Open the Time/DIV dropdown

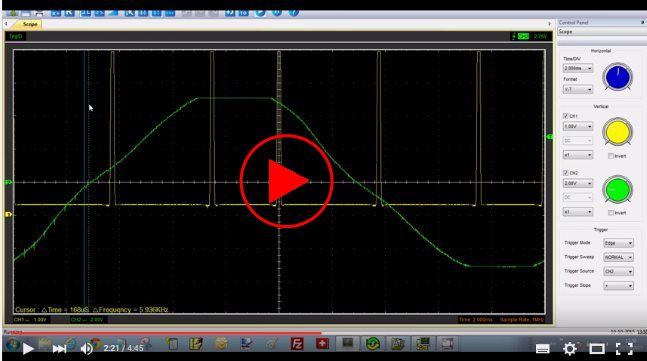578,68
